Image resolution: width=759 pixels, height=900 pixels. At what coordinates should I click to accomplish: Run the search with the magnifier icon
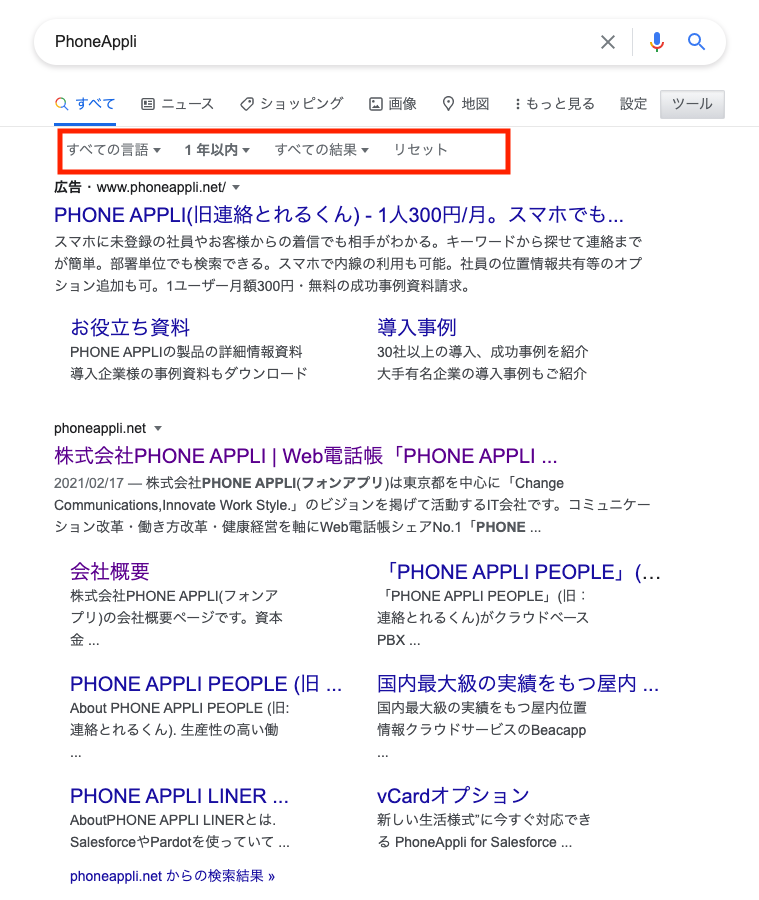(696, 41)
